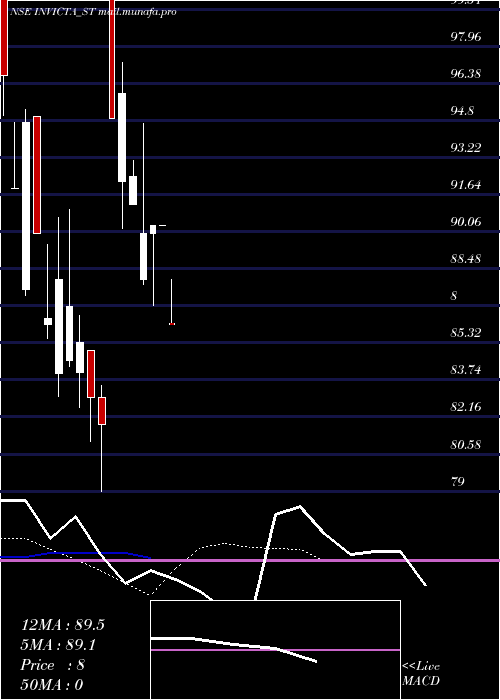Screen dimensions: 500x700
Task: Click the 97.96 price axis label
Action: 466,36
